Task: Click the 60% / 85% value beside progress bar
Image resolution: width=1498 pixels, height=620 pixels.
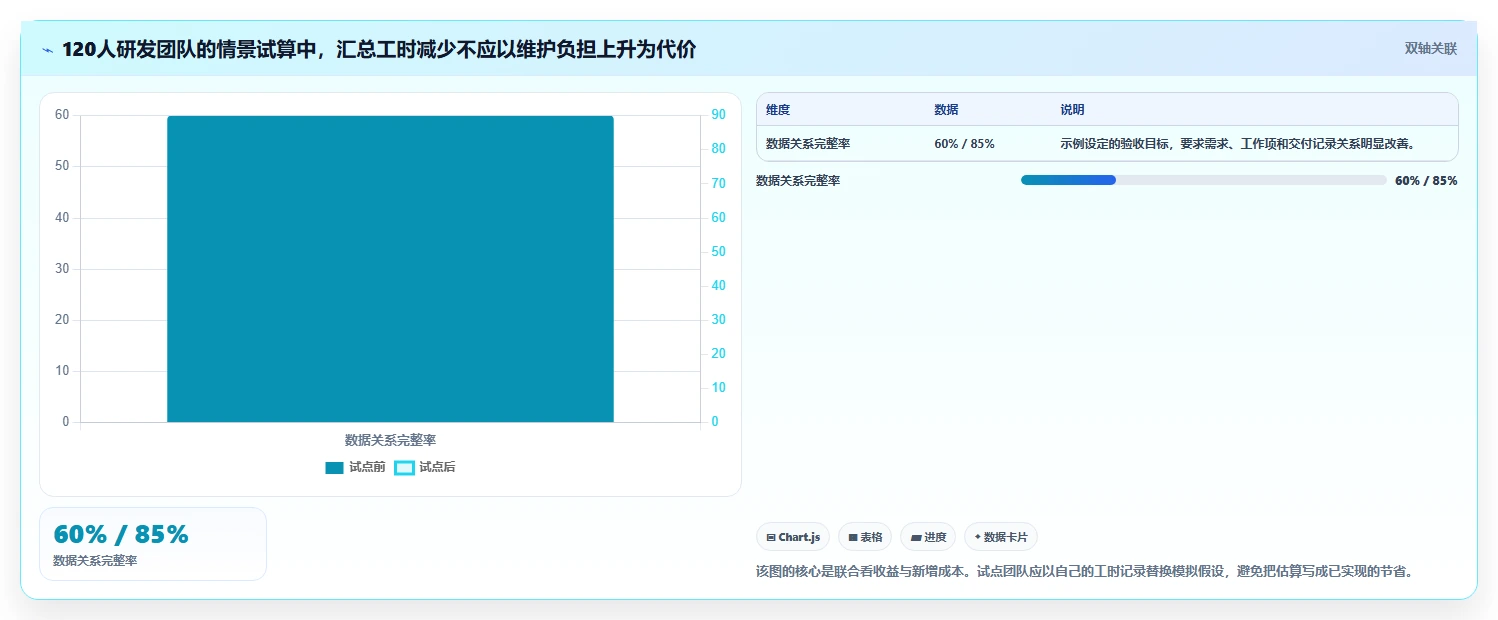Action: pos(1426,181)
